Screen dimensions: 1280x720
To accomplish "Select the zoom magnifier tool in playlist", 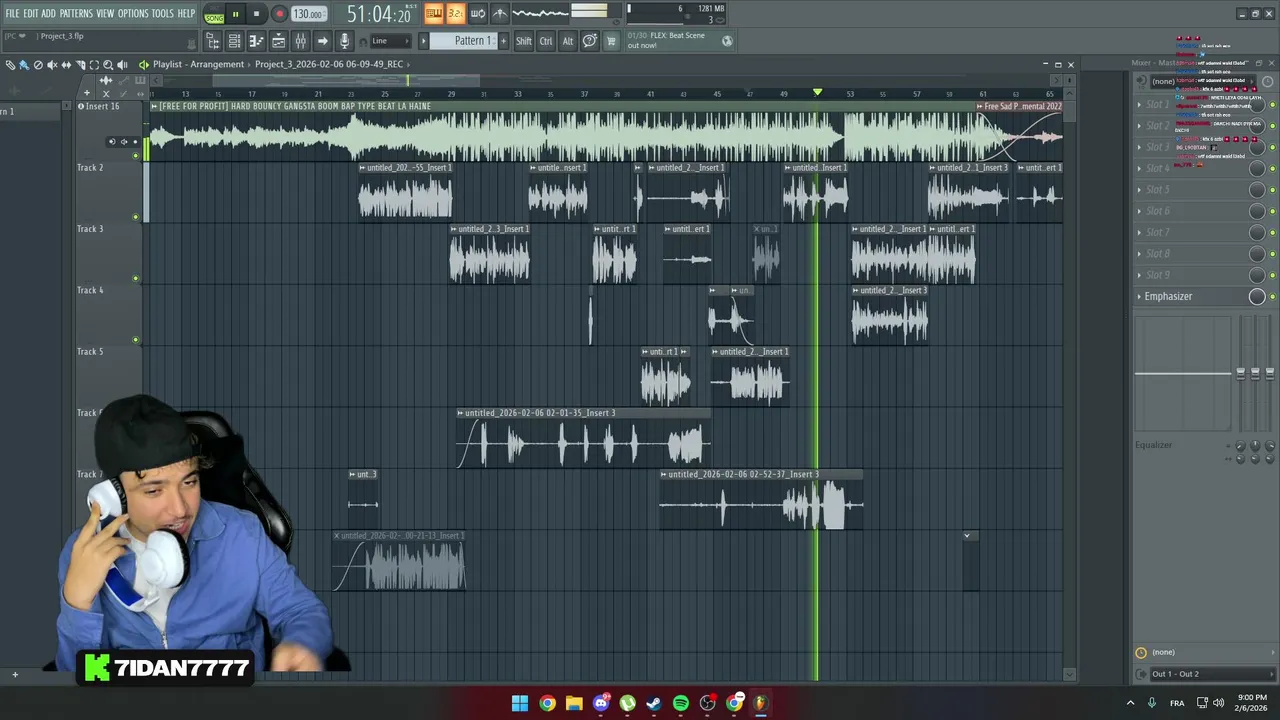I will [x=108, y=65].
